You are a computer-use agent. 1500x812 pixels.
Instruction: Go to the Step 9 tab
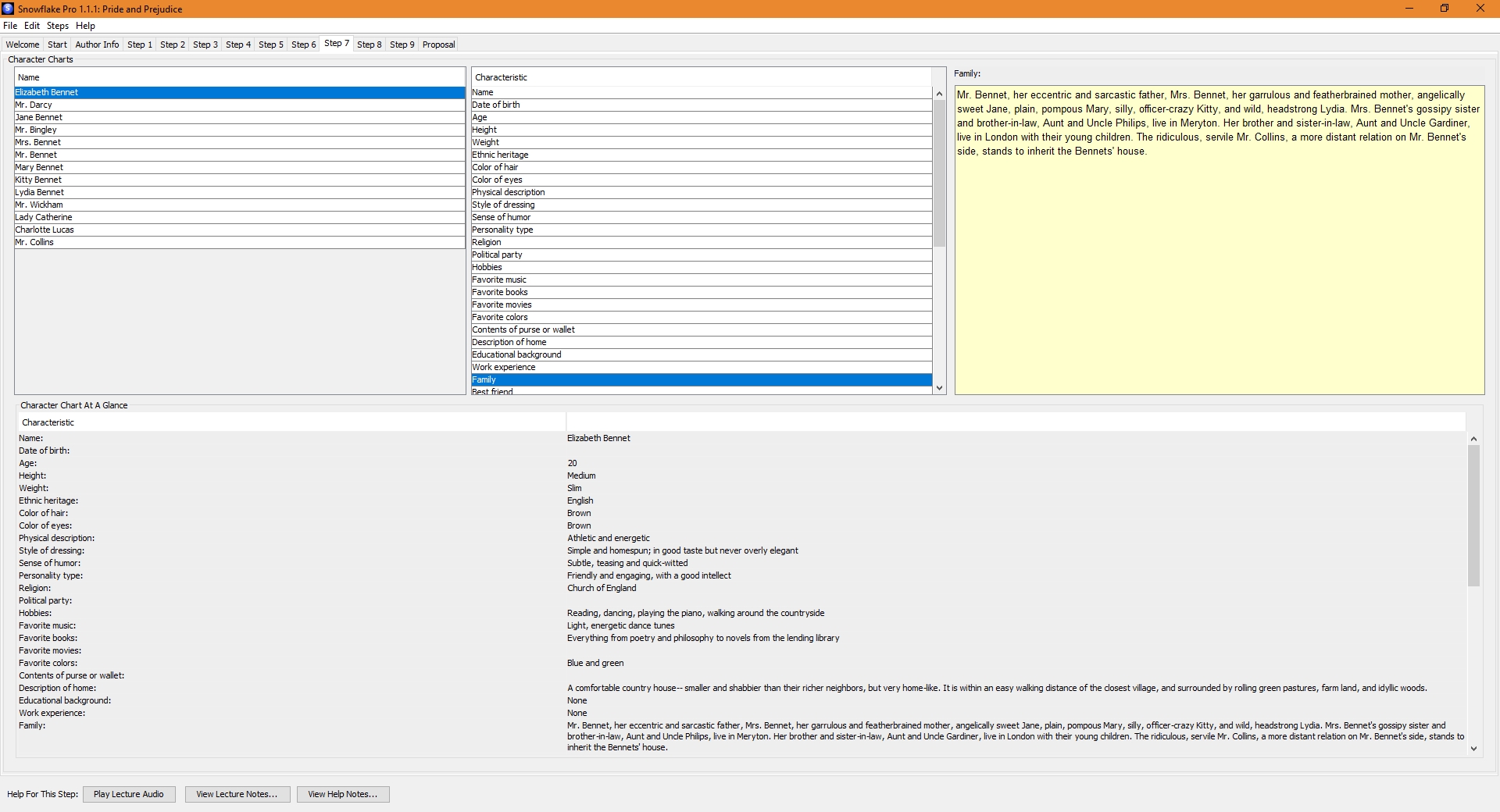coord(402,45)
